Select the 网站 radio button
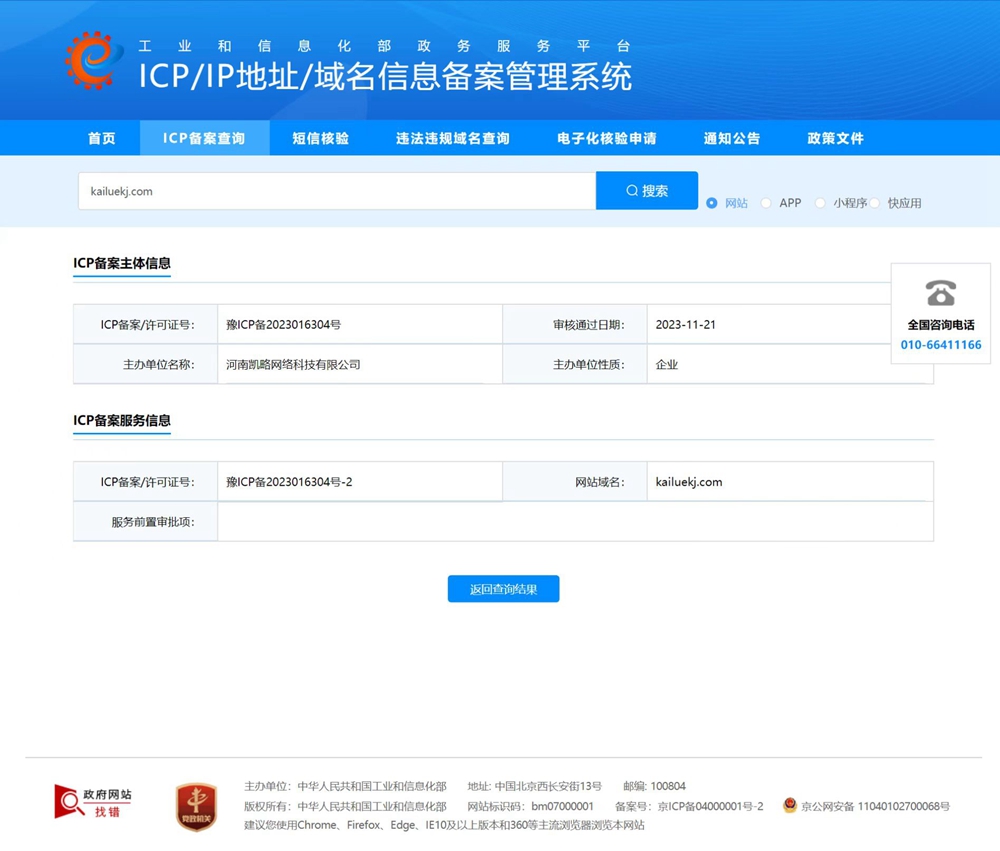 [712, 203]
